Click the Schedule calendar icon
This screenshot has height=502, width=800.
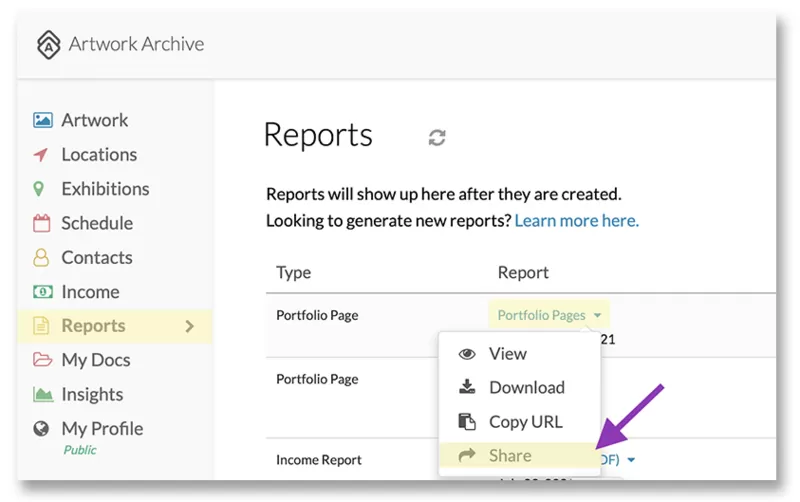coord(41,223)
